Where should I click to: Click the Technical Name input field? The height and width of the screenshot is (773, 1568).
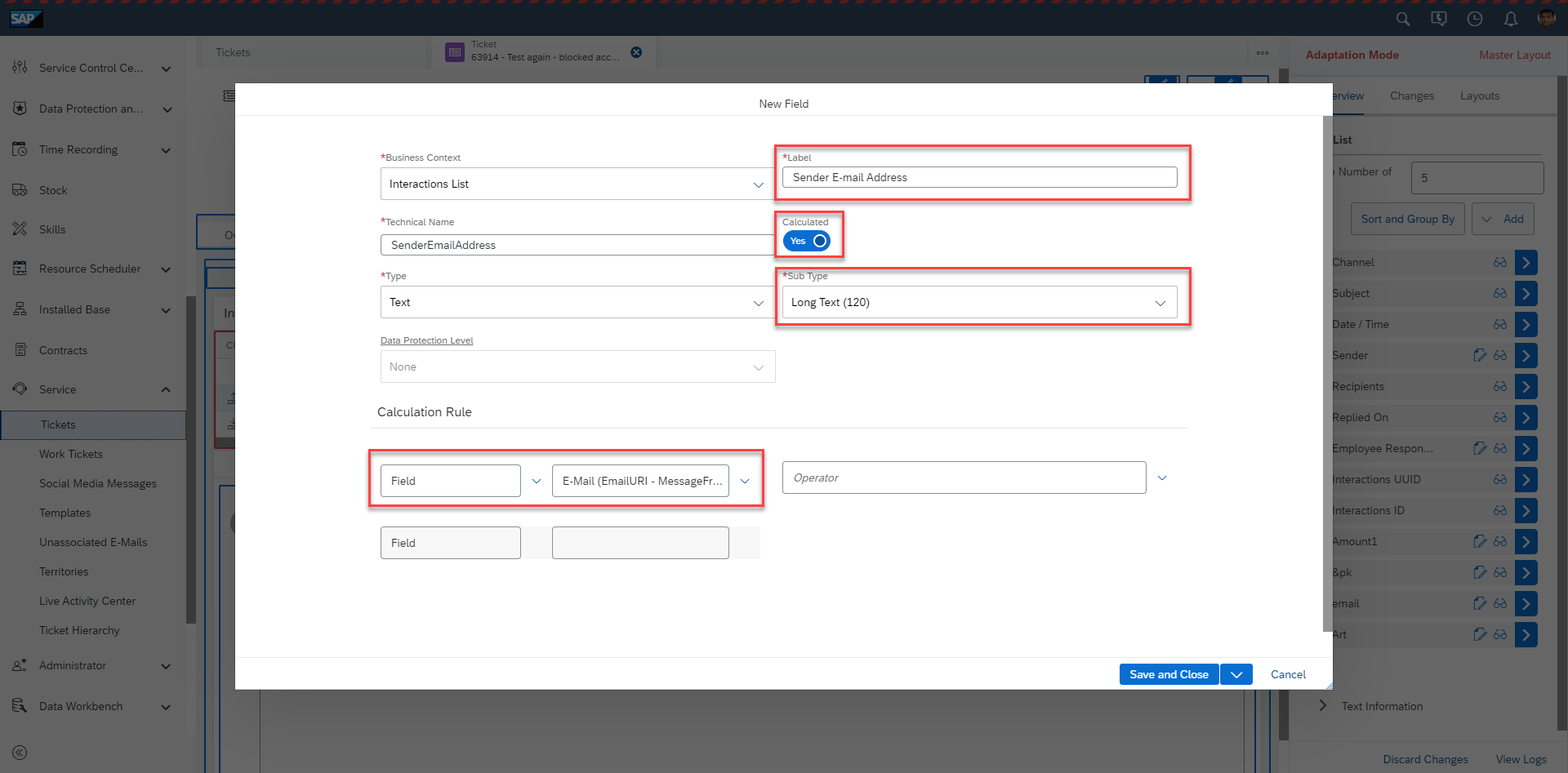coord(577,245)
